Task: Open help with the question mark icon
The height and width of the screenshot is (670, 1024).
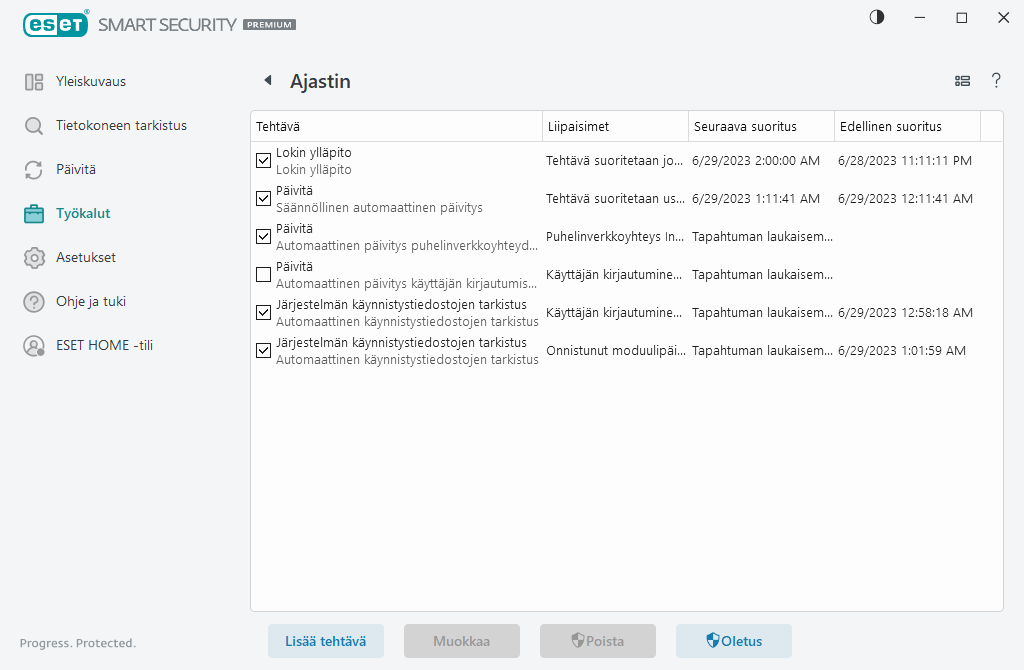Action: point(996,81)
